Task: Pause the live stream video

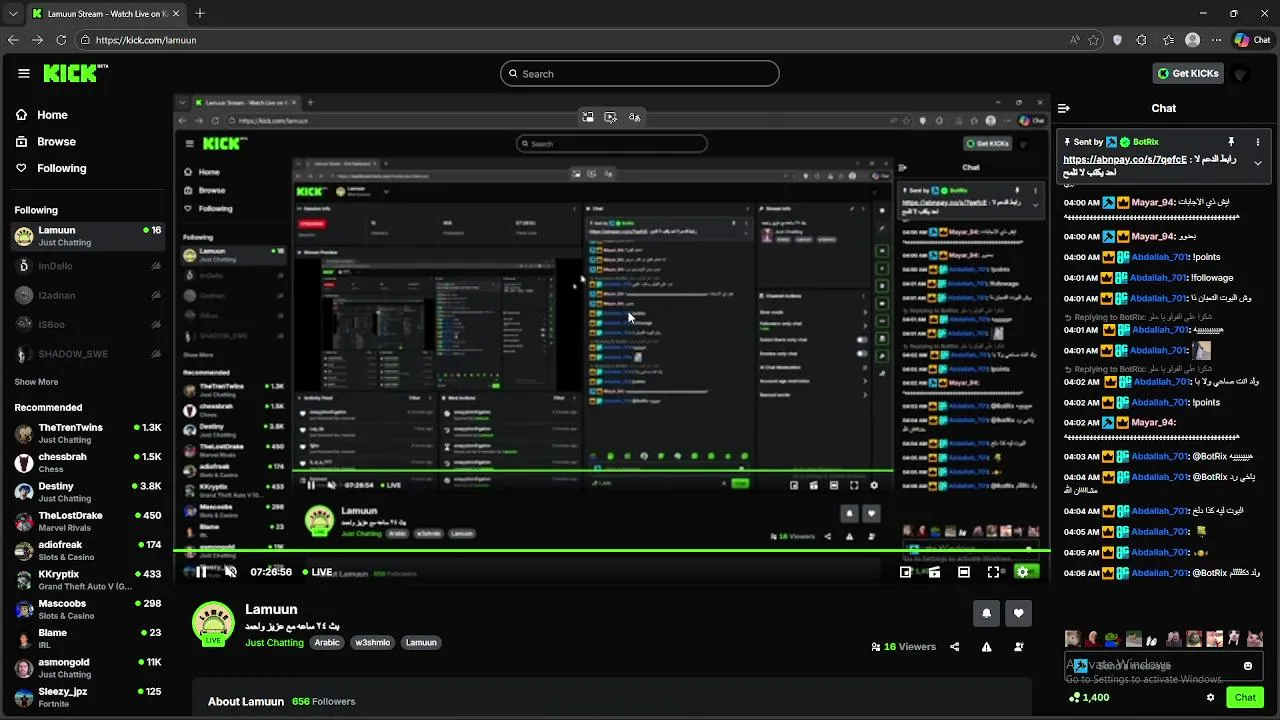Action: [x=201, y=572]
